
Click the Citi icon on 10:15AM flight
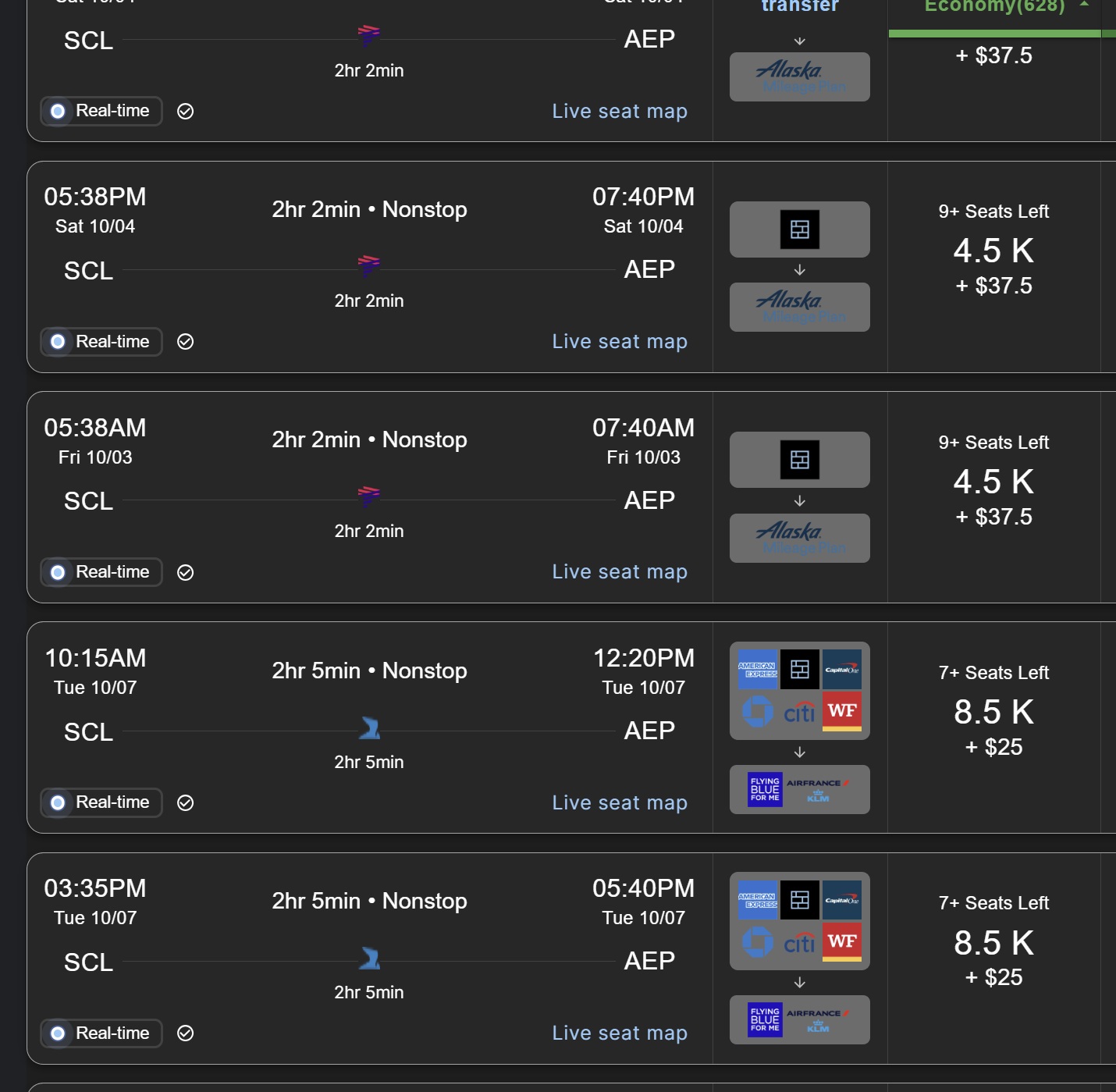799,712
